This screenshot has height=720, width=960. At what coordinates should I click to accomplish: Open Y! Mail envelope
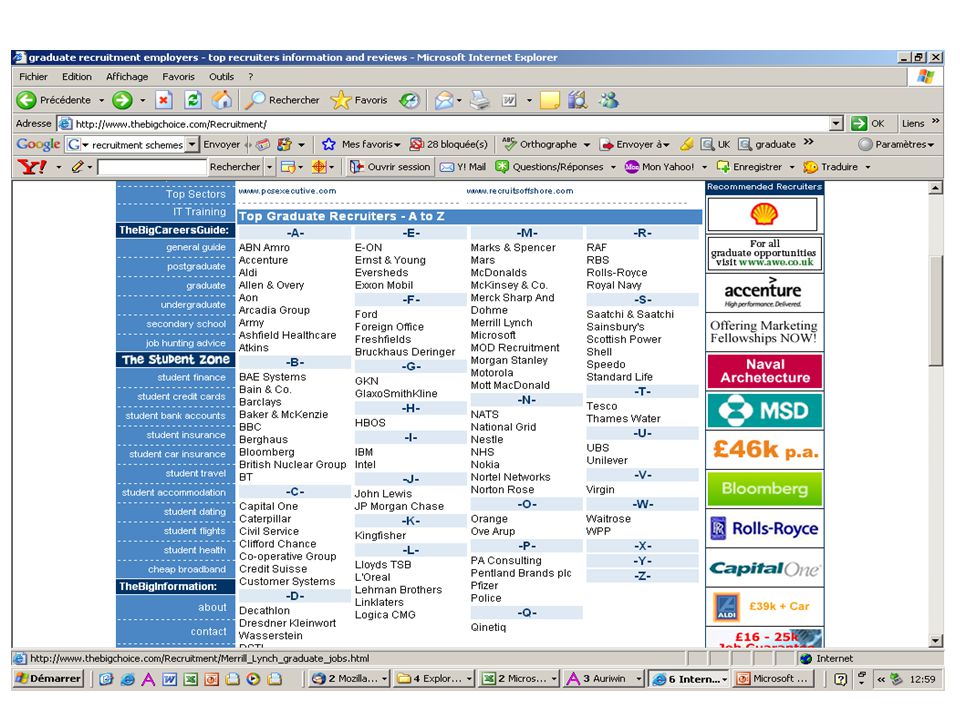pyautogui.click(x=463, y=167)
